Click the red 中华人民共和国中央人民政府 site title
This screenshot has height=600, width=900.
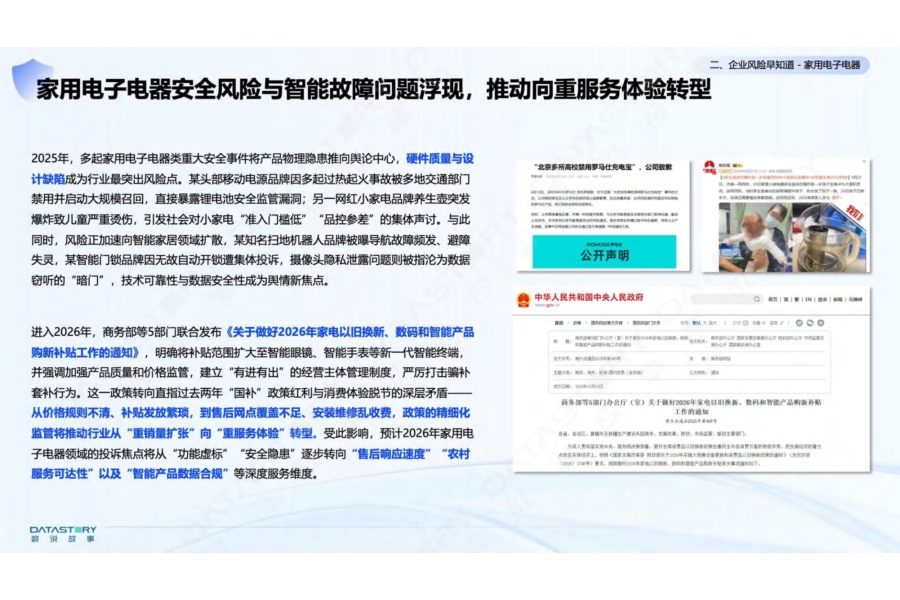pos(589,297)
